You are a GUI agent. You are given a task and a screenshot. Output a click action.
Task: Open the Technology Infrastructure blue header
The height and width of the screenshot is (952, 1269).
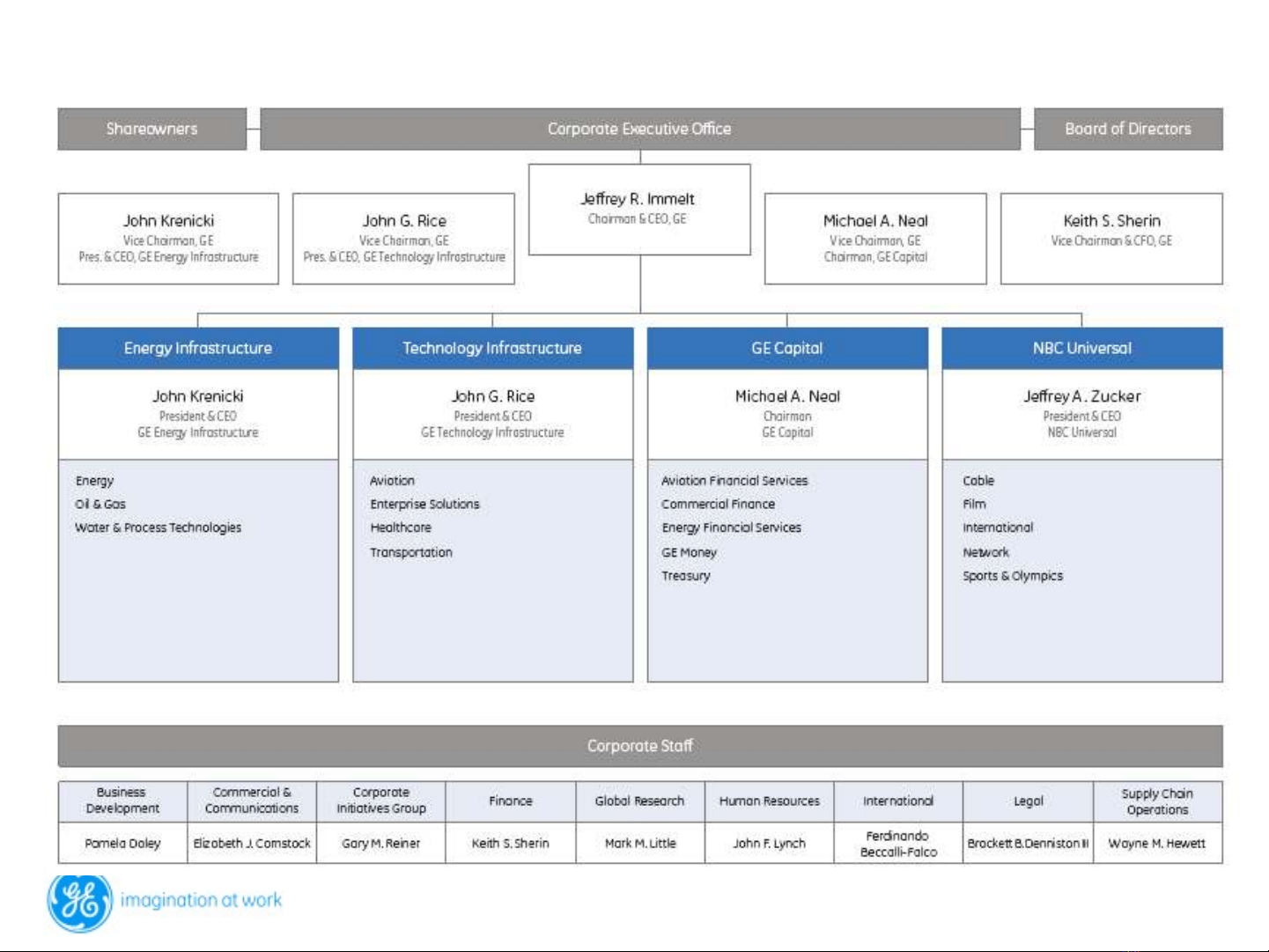492,348
